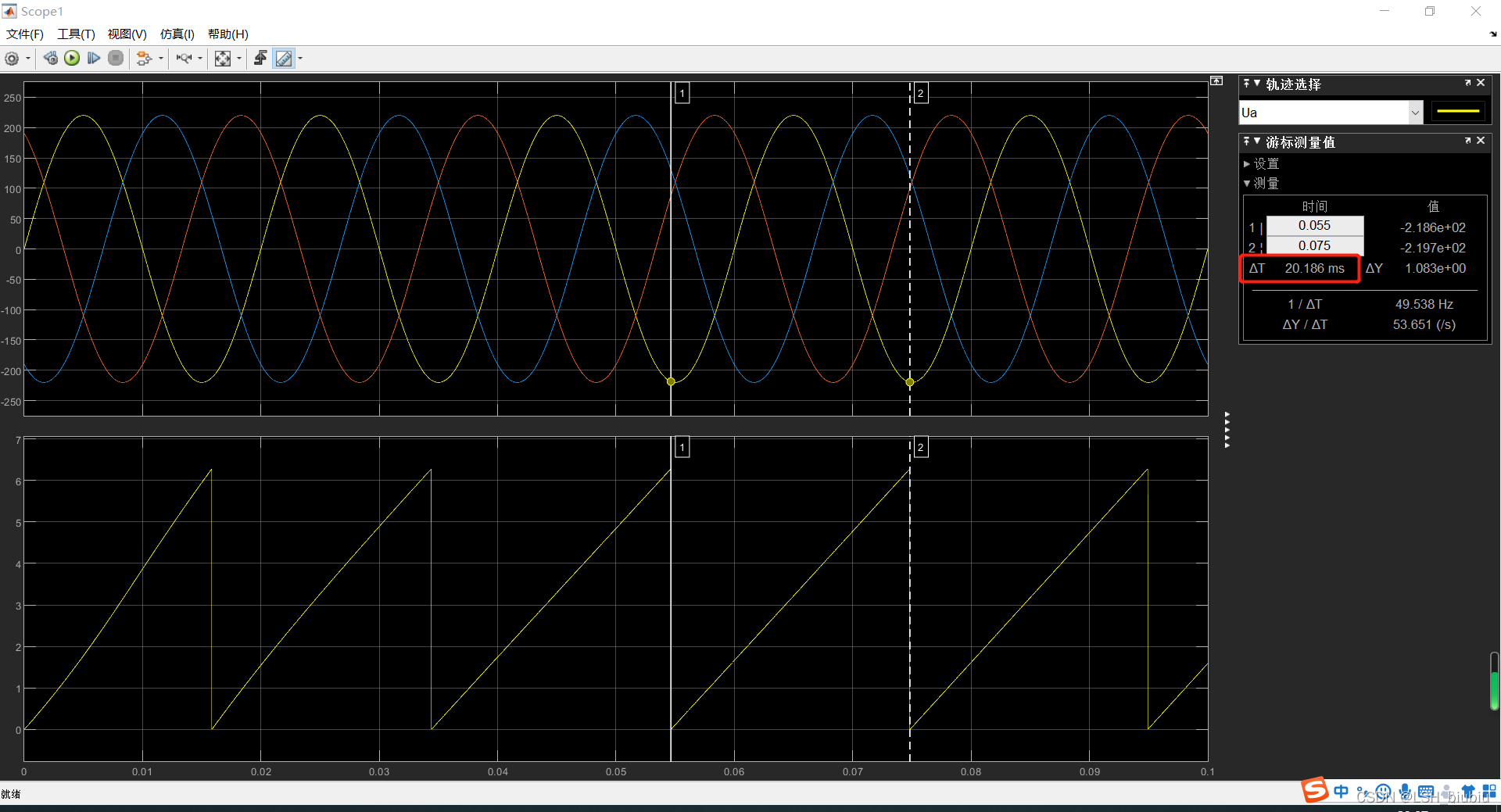Image resolution: width=1501 pixels, height=812 pixels.
Task: Open the configuration gear dropdown arrow
Action: point(28,59)
